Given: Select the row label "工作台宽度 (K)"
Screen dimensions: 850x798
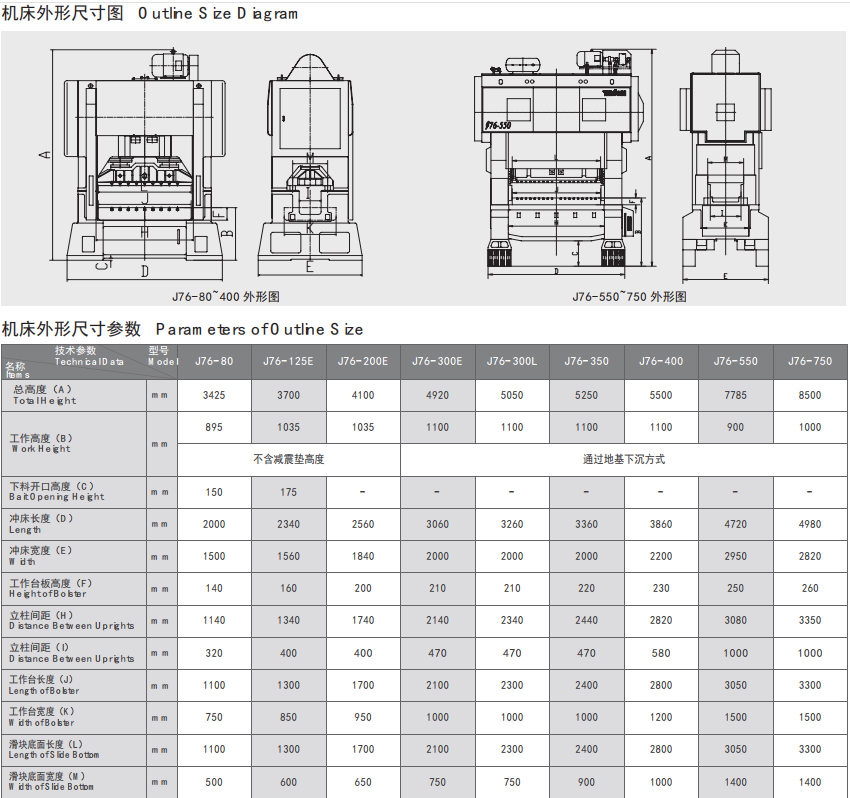Looking at the screenshot, I should [x=41, y=717].
